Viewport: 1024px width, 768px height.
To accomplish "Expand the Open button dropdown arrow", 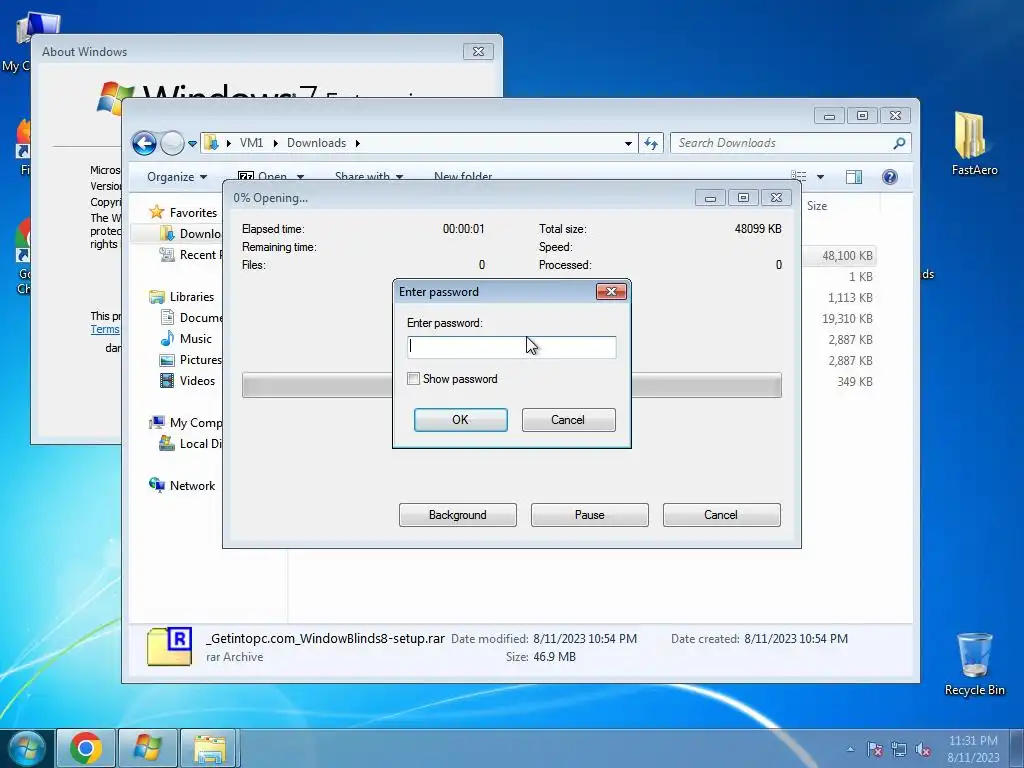I will point(300,176).
